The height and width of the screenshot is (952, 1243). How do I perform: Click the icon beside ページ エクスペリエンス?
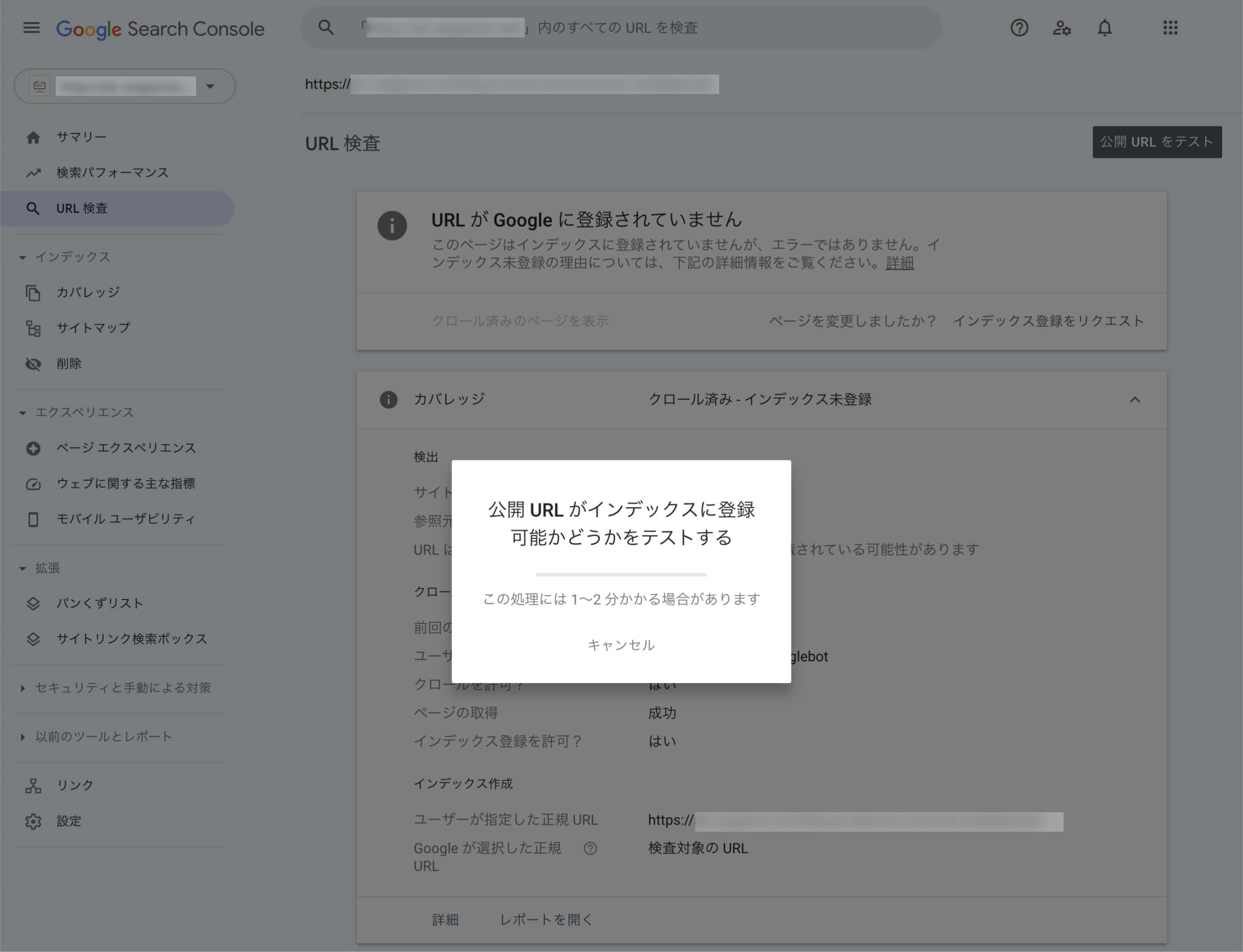click(34, 448)
